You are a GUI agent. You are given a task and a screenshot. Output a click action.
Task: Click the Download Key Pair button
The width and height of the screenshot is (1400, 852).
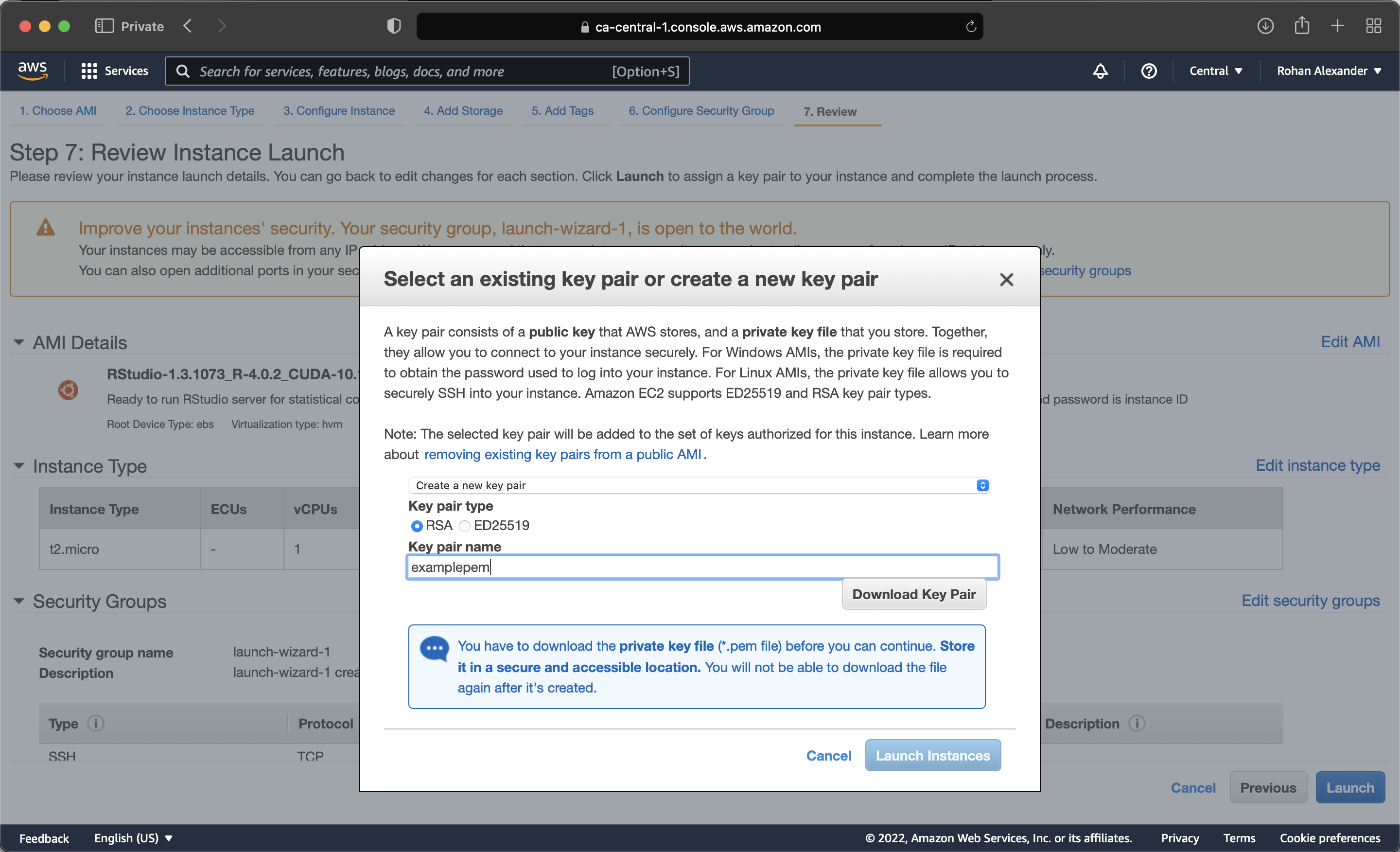[913, 594]
